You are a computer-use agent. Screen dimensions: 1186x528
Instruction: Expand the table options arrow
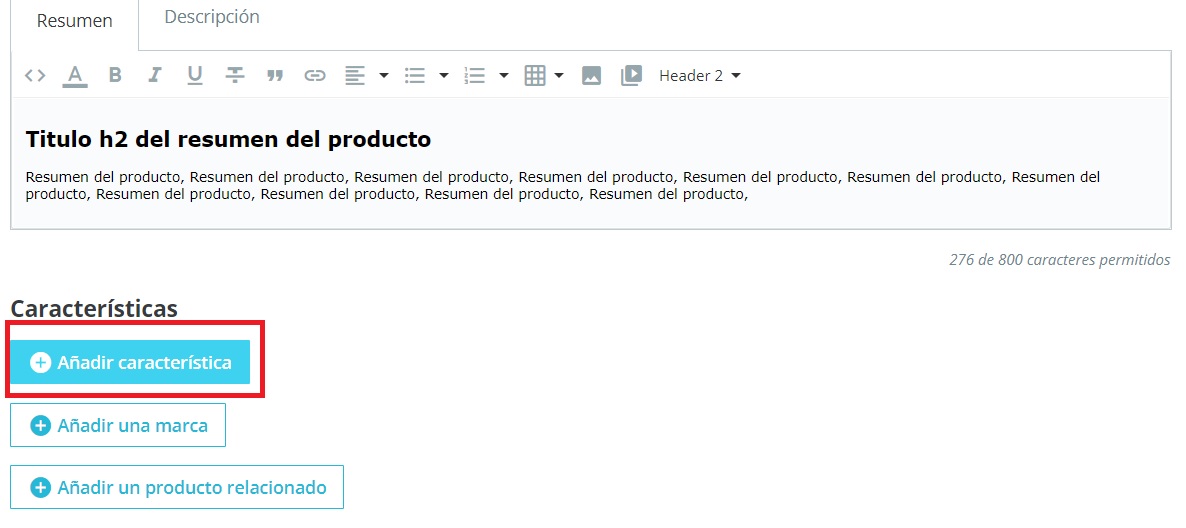point(559,76)
